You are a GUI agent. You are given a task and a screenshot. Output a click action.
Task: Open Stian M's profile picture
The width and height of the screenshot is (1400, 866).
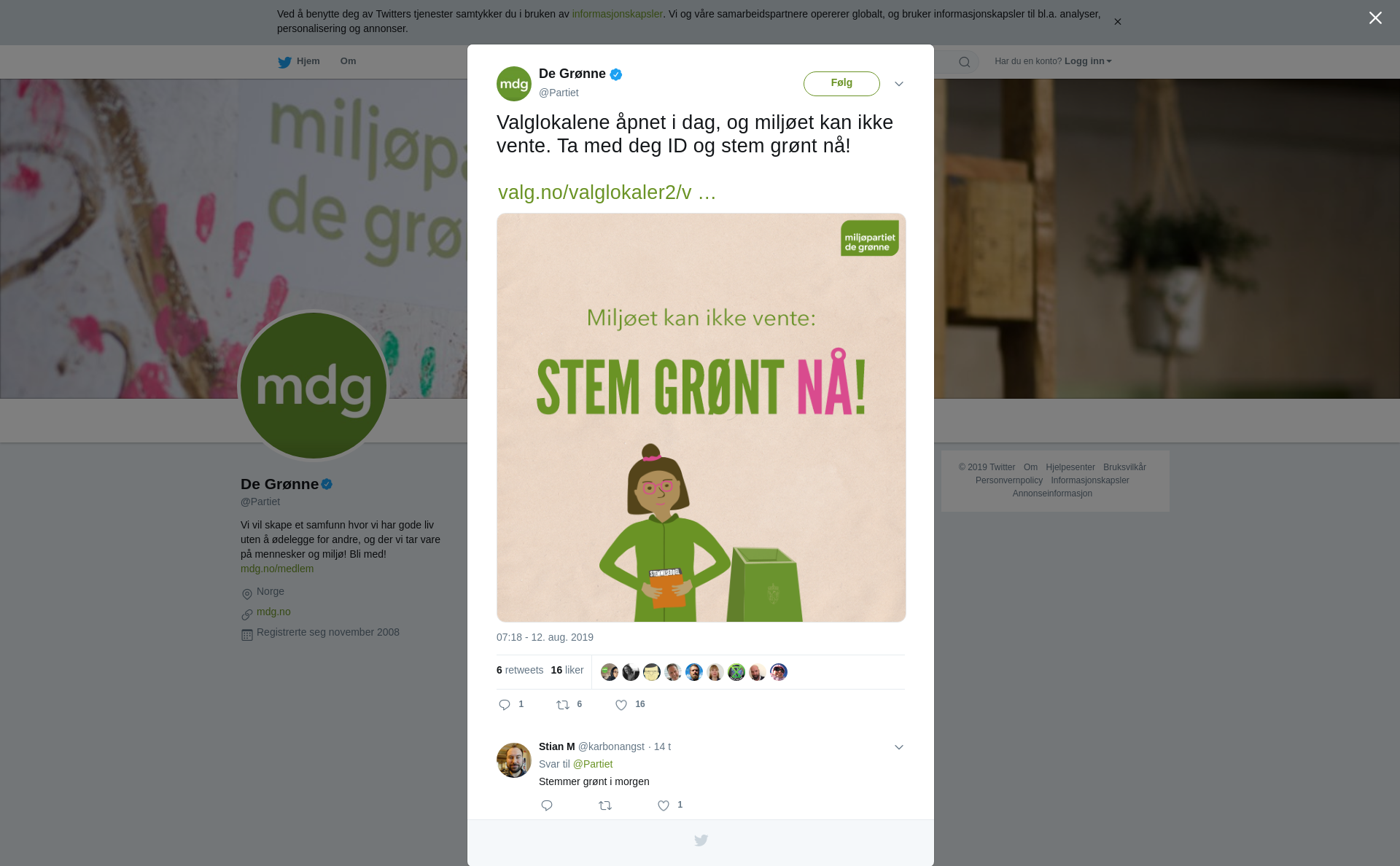point(514,760)
